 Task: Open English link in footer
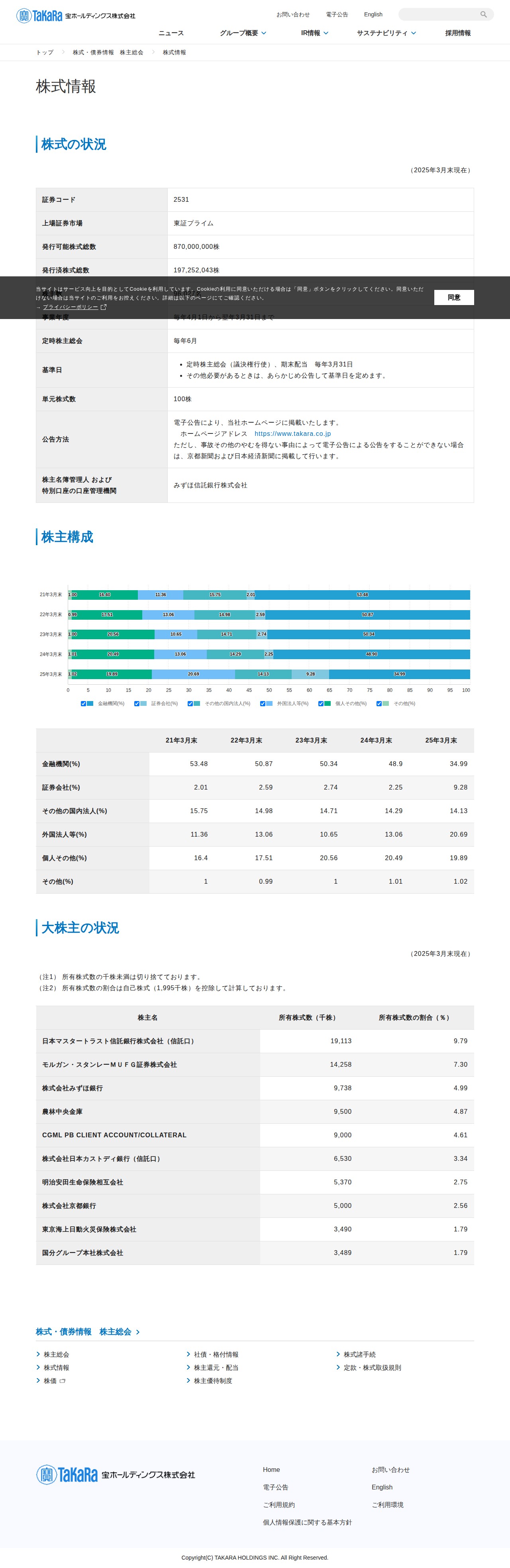point(382,1487)
